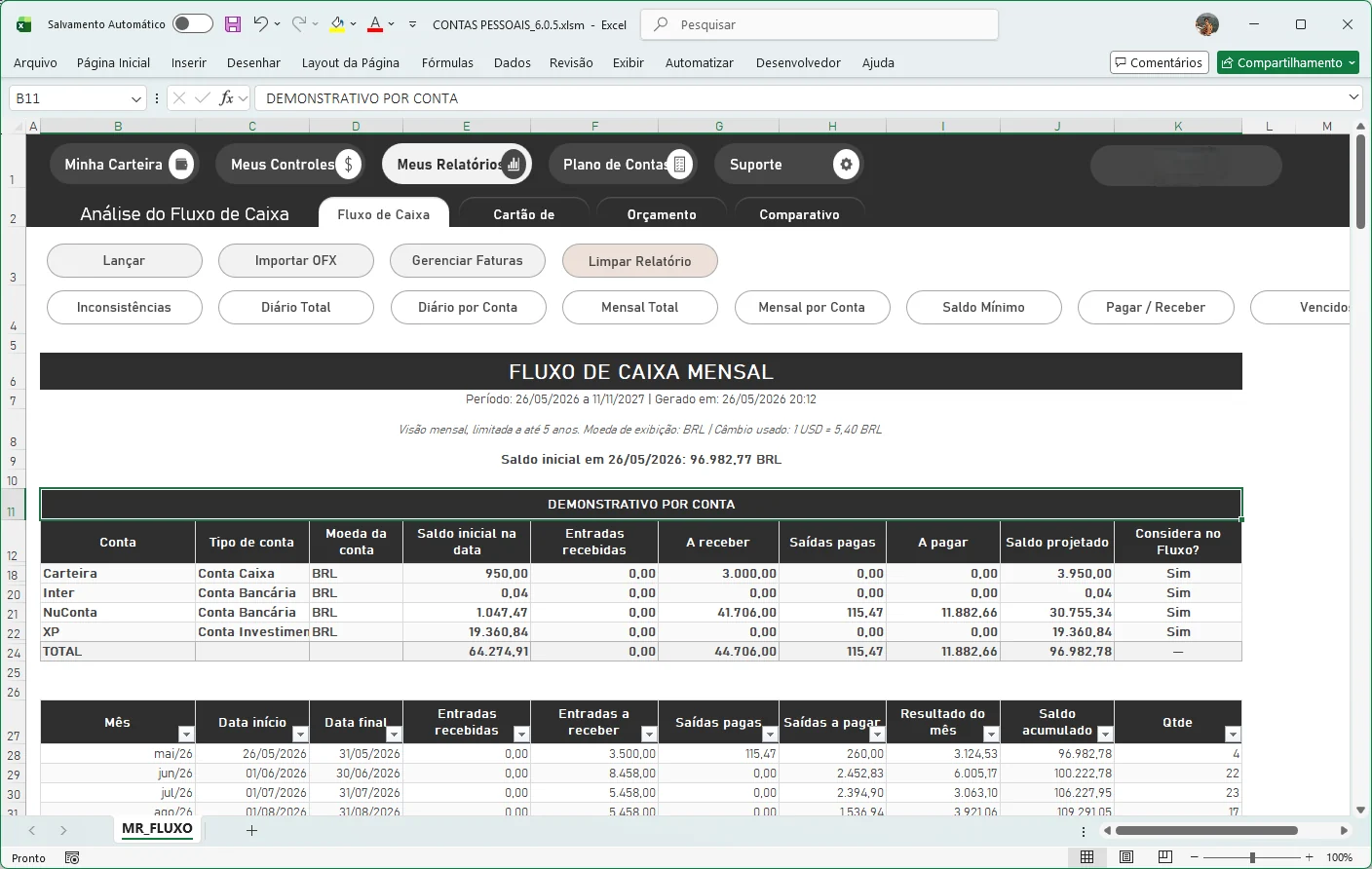1372x869 pixels.
Task: Open the Inserir ribbon tab
Action: click(x=189, y=62)
